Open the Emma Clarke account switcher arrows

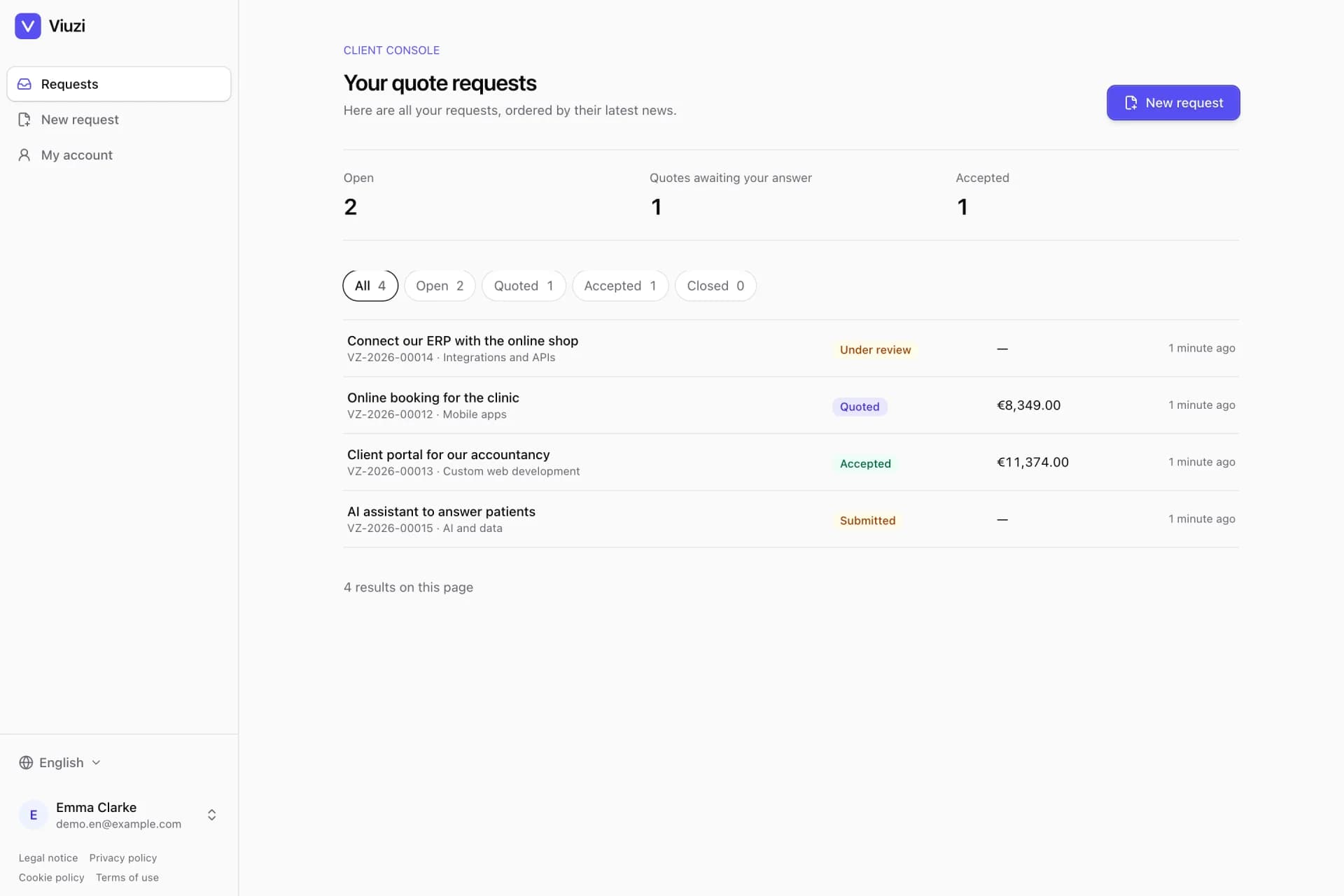(x=211, y=815)
